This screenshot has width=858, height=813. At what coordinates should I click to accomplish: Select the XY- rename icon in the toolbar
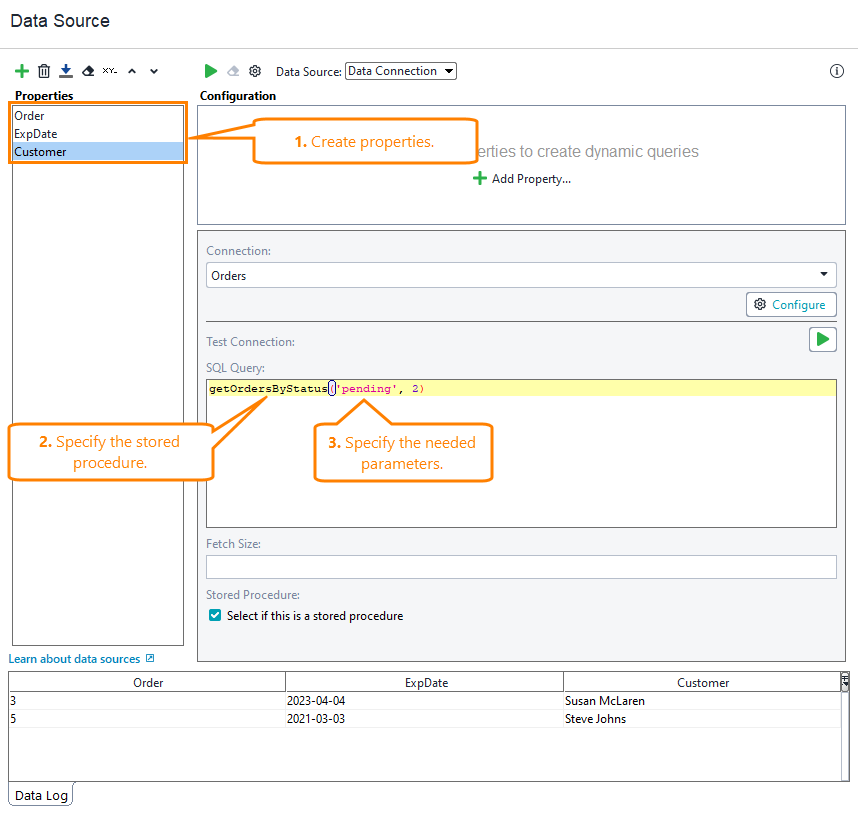click(110, 71)
